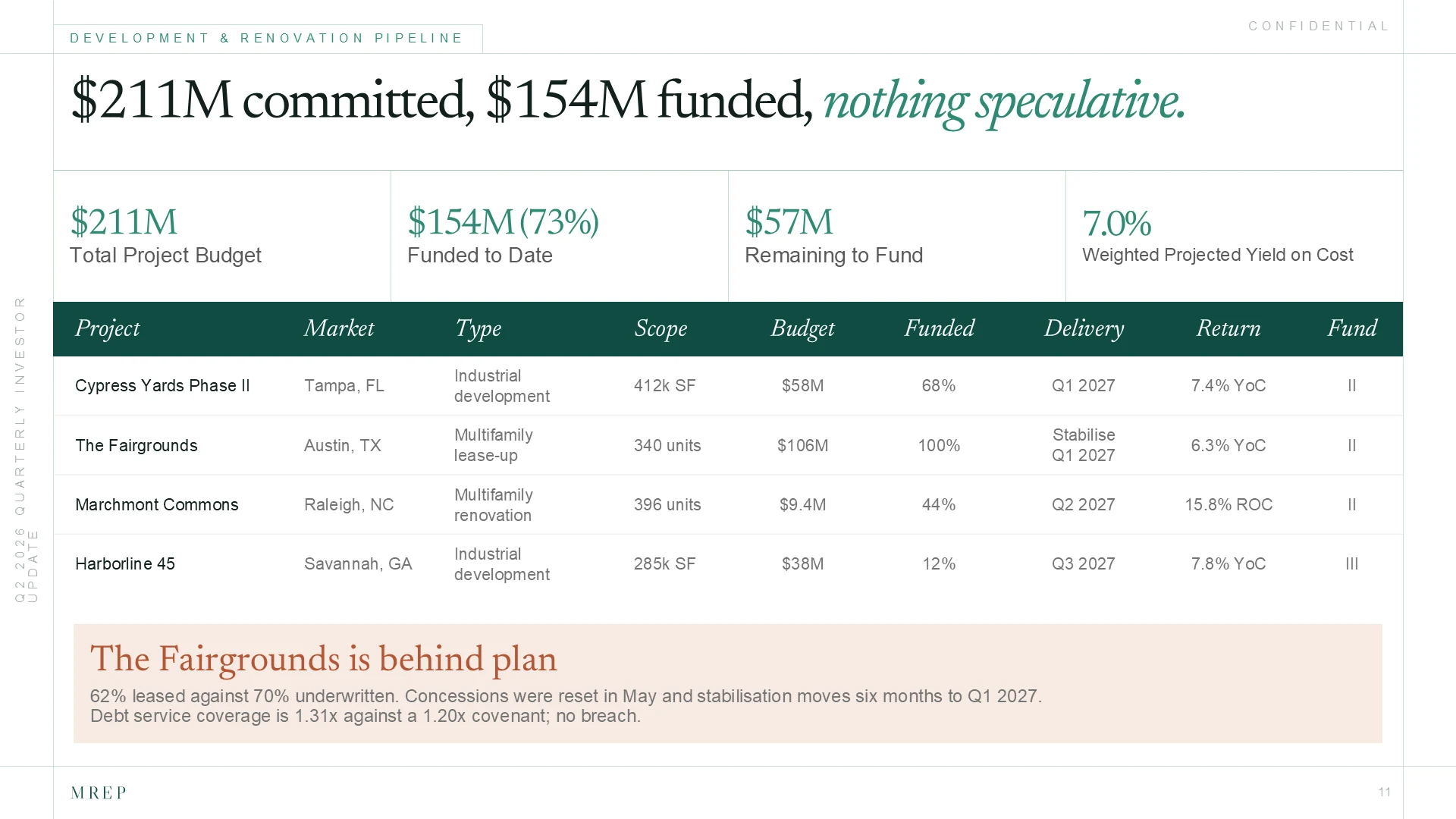Click the Stabilise Q1 2027 delivery cell

(1084, 446)
